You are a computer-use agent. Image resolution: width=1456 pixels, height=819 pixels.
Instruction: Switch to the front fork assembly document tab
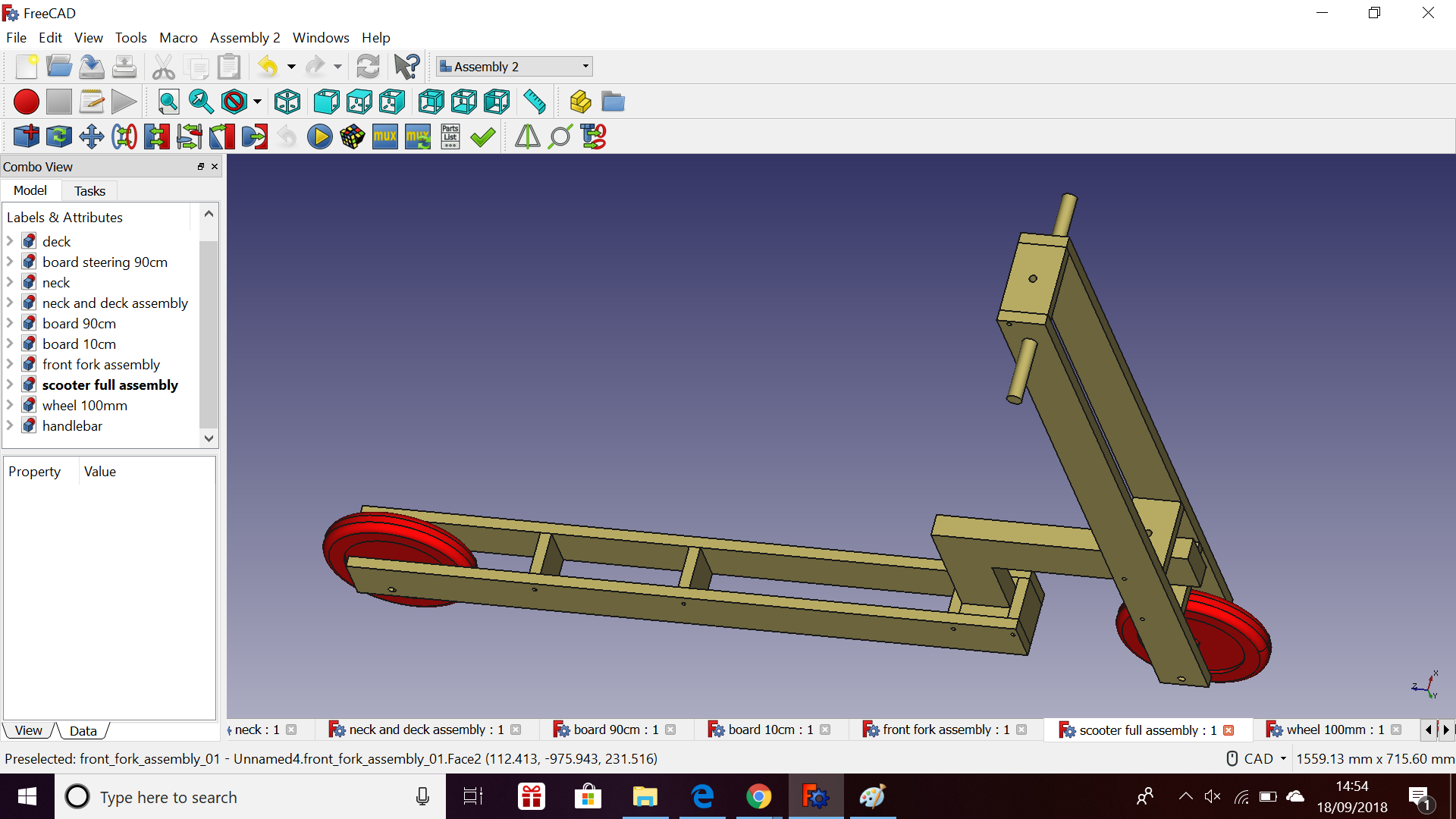tap(946, 730)
